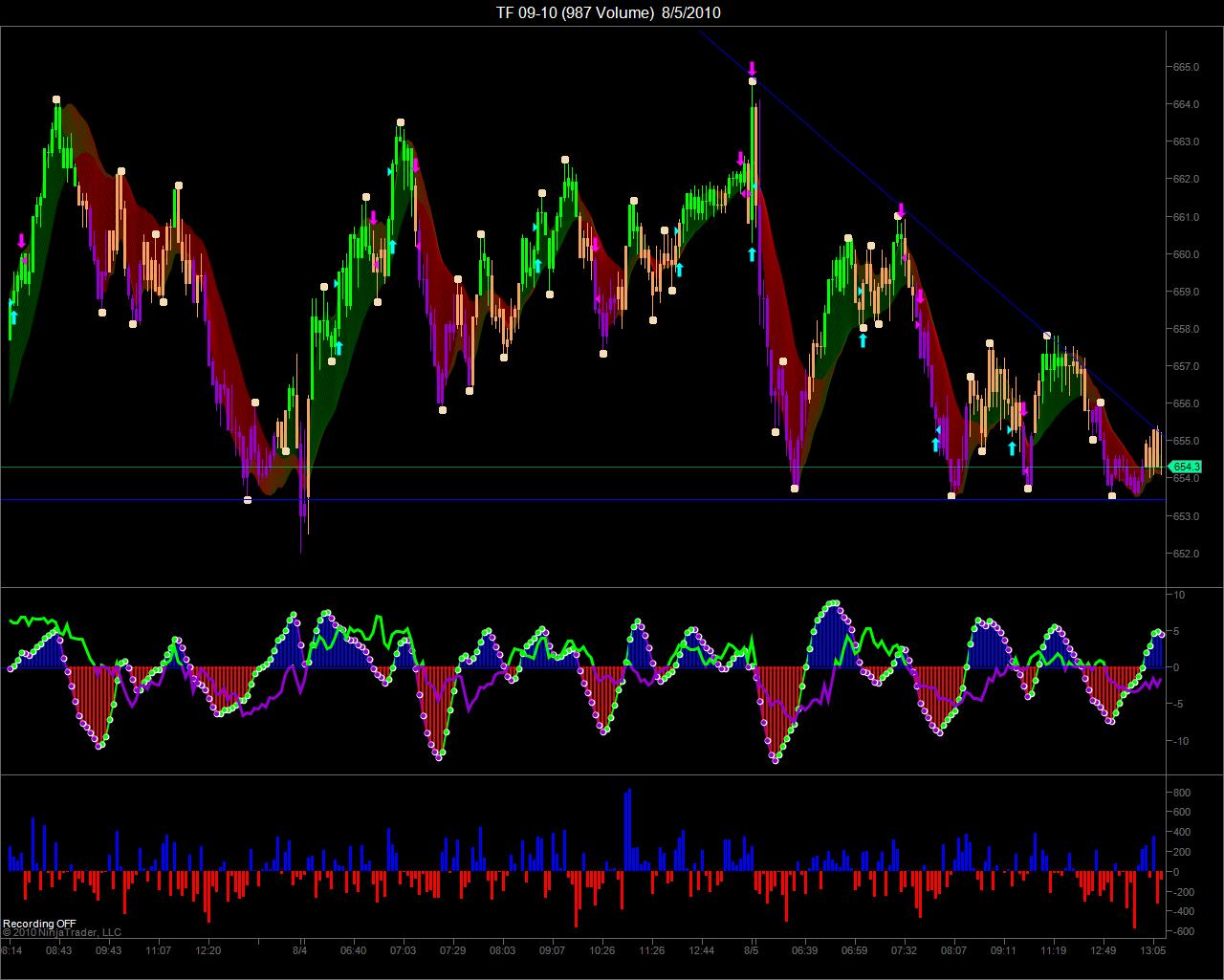Click the 07:32 time axis label
The image size is (1224, 980).
click(x=904, y=951)
